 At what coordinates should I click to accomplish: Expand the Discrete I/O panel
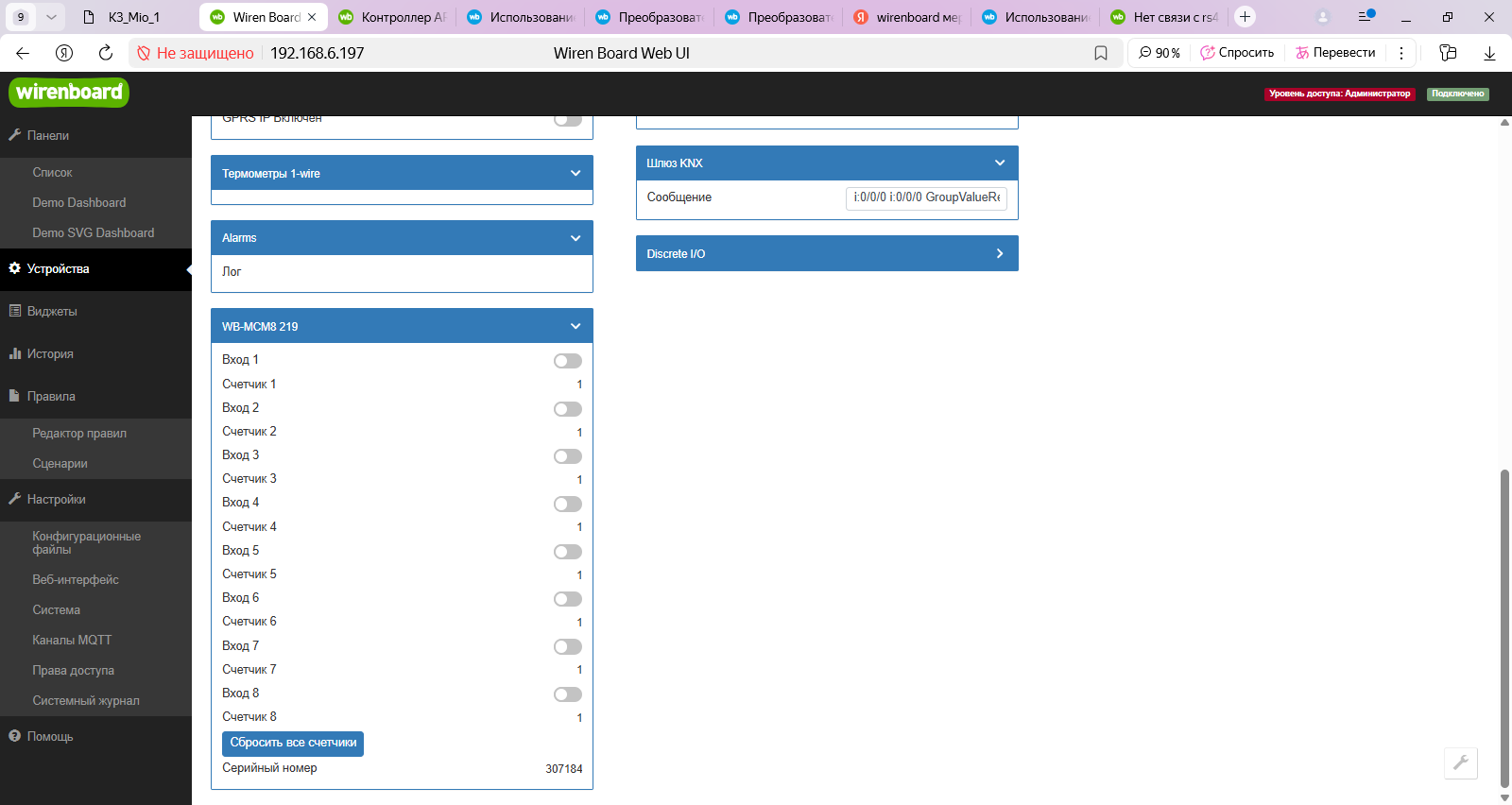[x=1000, y=253]
